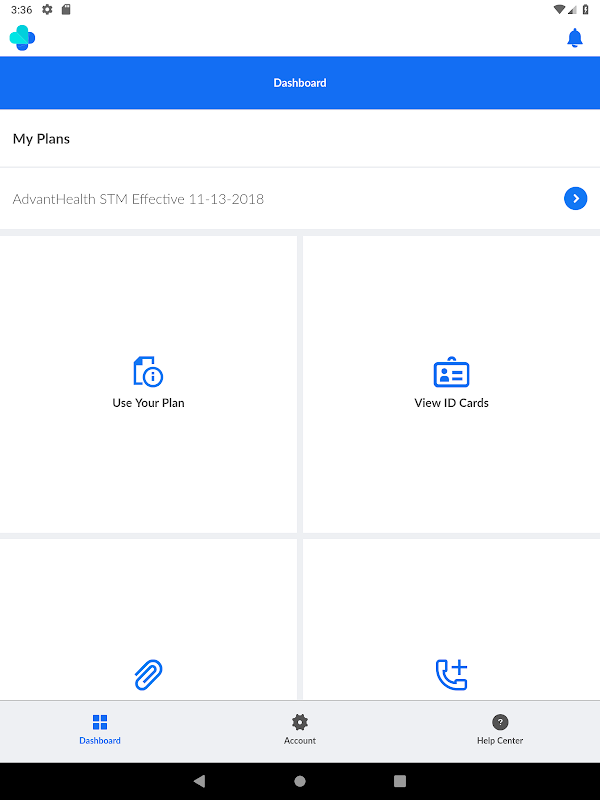Tap the Wi-Fi signal icon in the status bar
The height and width of the screenshot is (800, 600).
pyautogui.click(x=559, y=9)
